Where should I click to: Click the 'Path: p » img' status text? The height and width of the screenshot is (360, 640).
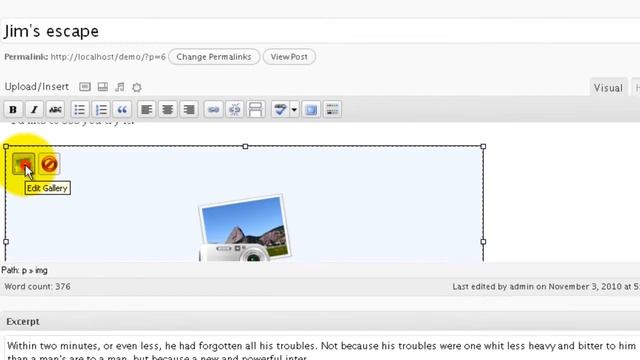(x=24, y=270)
